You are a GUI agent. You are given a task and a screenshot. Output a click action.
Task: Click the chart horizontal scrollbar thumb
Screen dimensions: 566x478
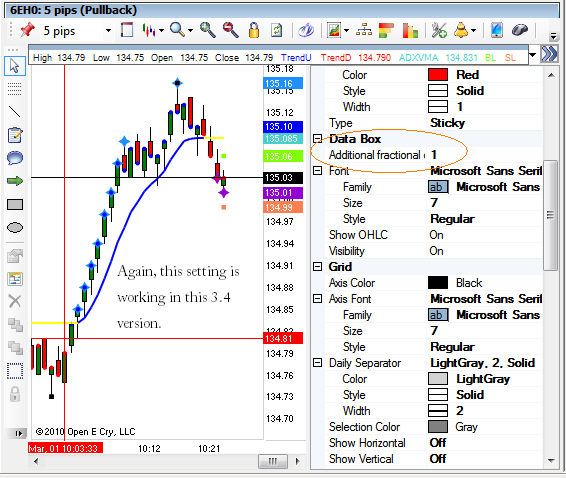pos(273,461)
